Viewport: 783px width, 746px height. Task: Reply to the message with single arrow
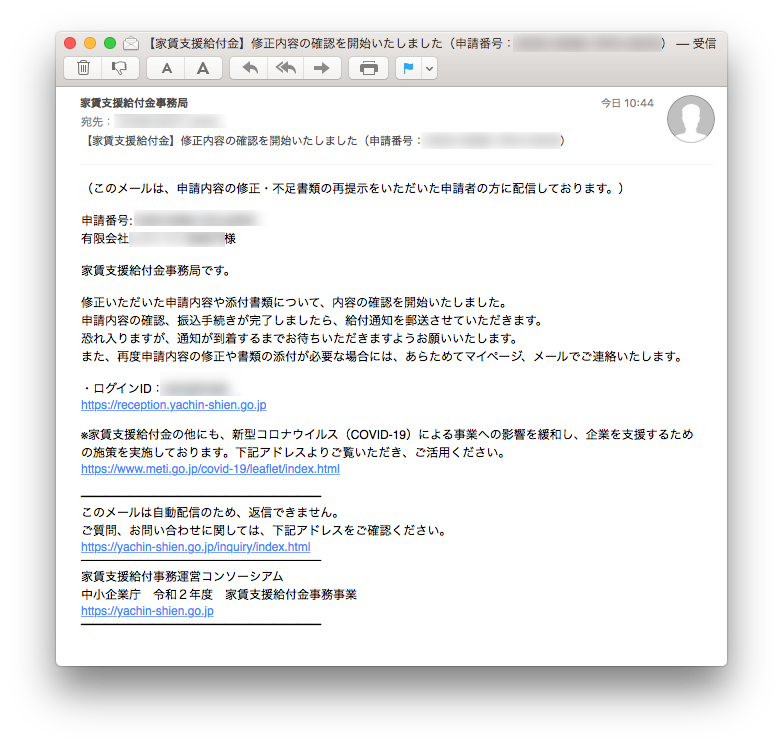(x=250, y=68)
